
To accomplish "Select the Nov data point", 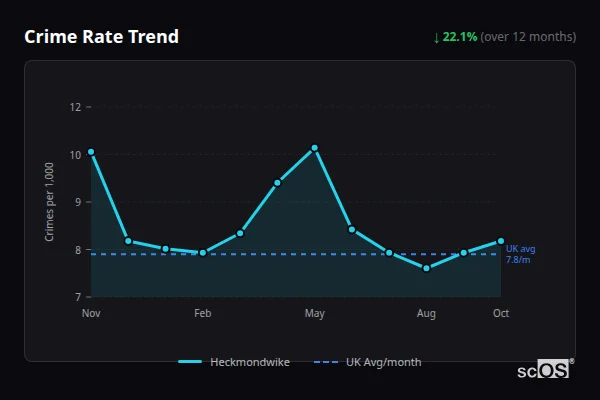I will (91, 152).
